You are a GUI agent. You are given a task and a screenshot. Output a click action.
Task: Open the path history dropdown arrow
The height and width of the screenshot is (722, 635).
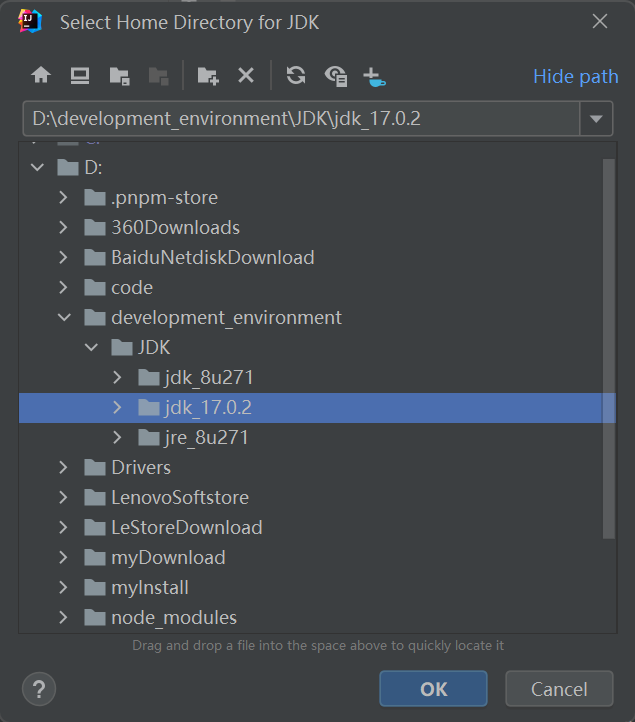[x=596, y=119]
